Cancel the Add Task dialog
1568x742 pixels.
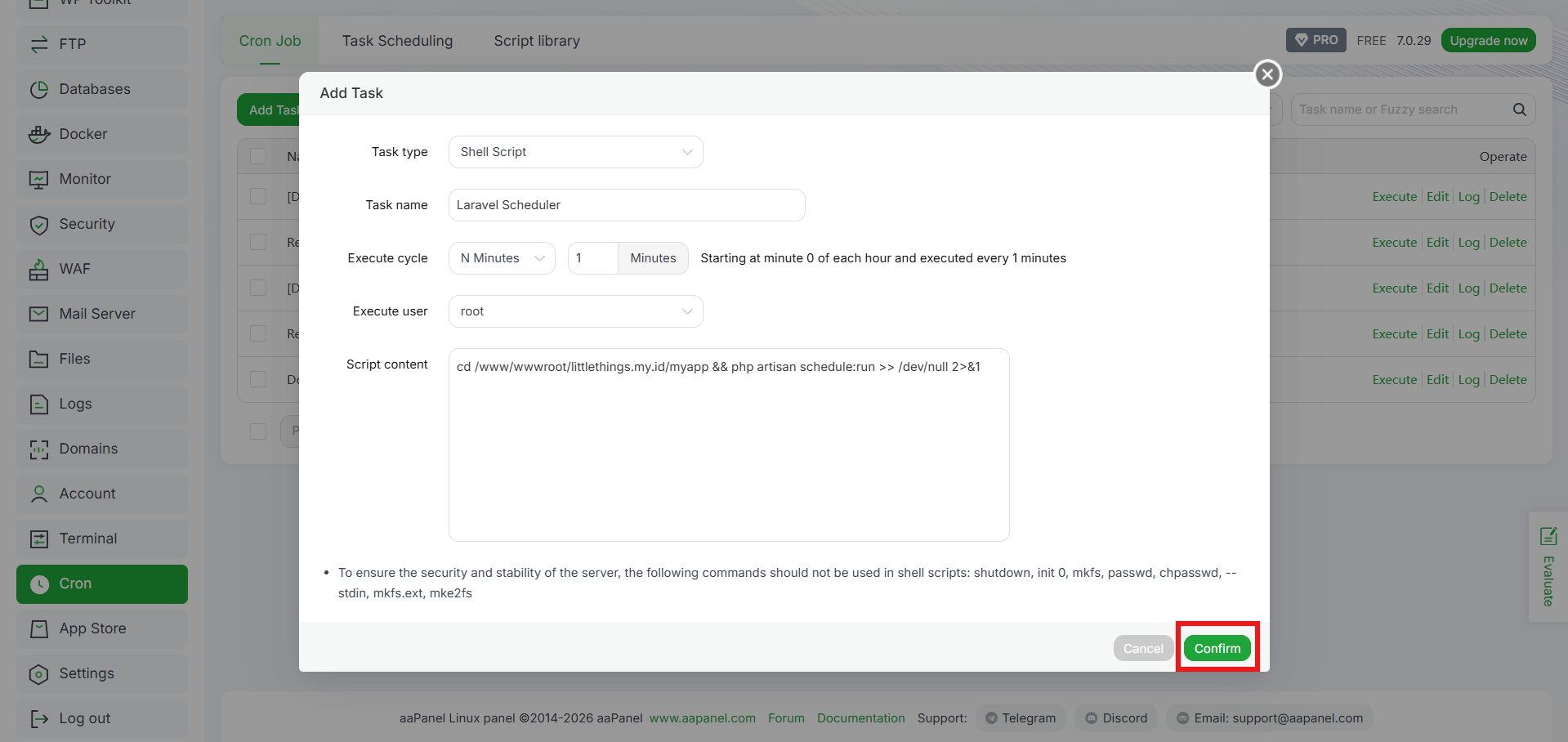(1143, 648)
